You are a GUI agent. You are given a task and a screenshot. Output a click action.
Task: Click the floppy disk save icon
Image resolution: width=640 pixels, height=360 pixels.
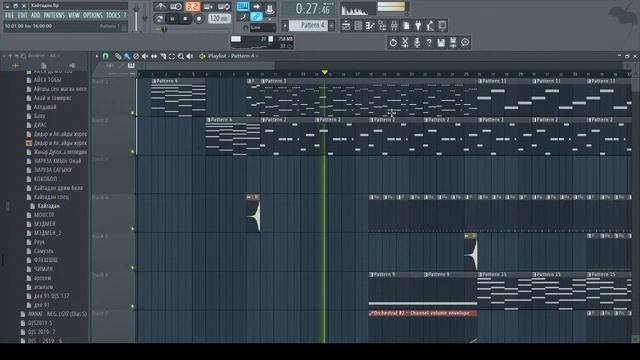coord(441,42)
